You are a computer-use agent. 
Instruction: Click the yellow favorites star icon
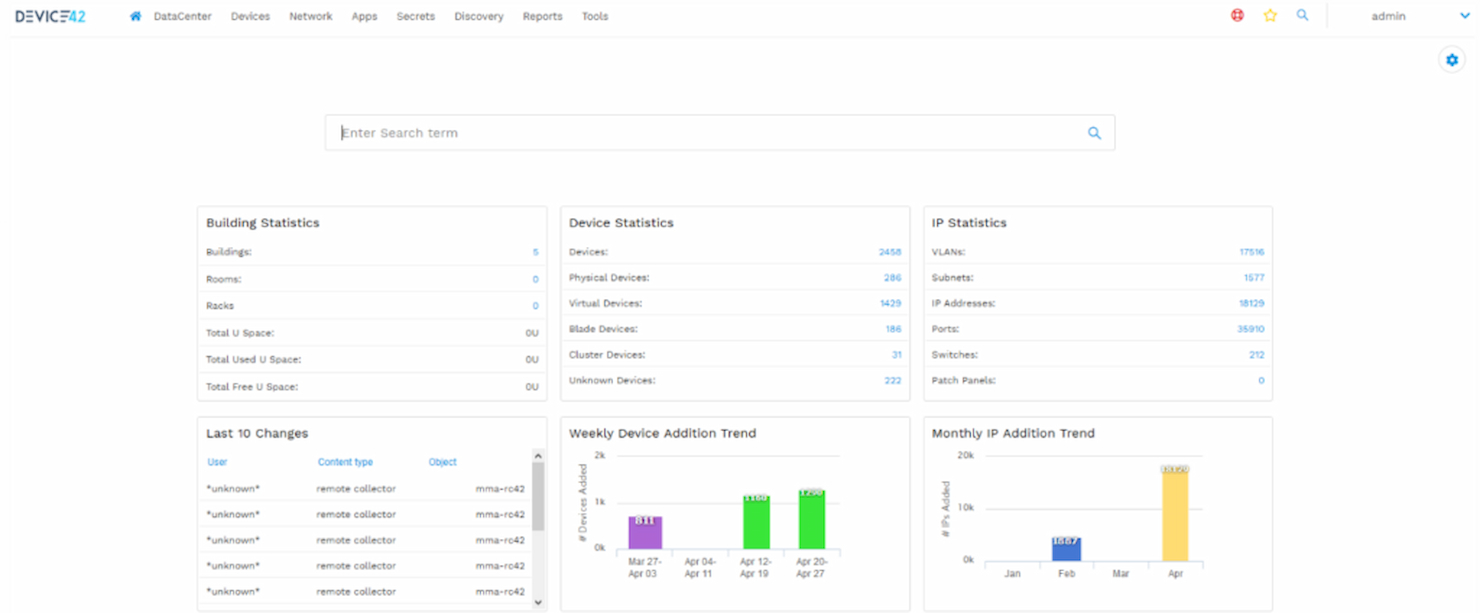click(1270, 16)
